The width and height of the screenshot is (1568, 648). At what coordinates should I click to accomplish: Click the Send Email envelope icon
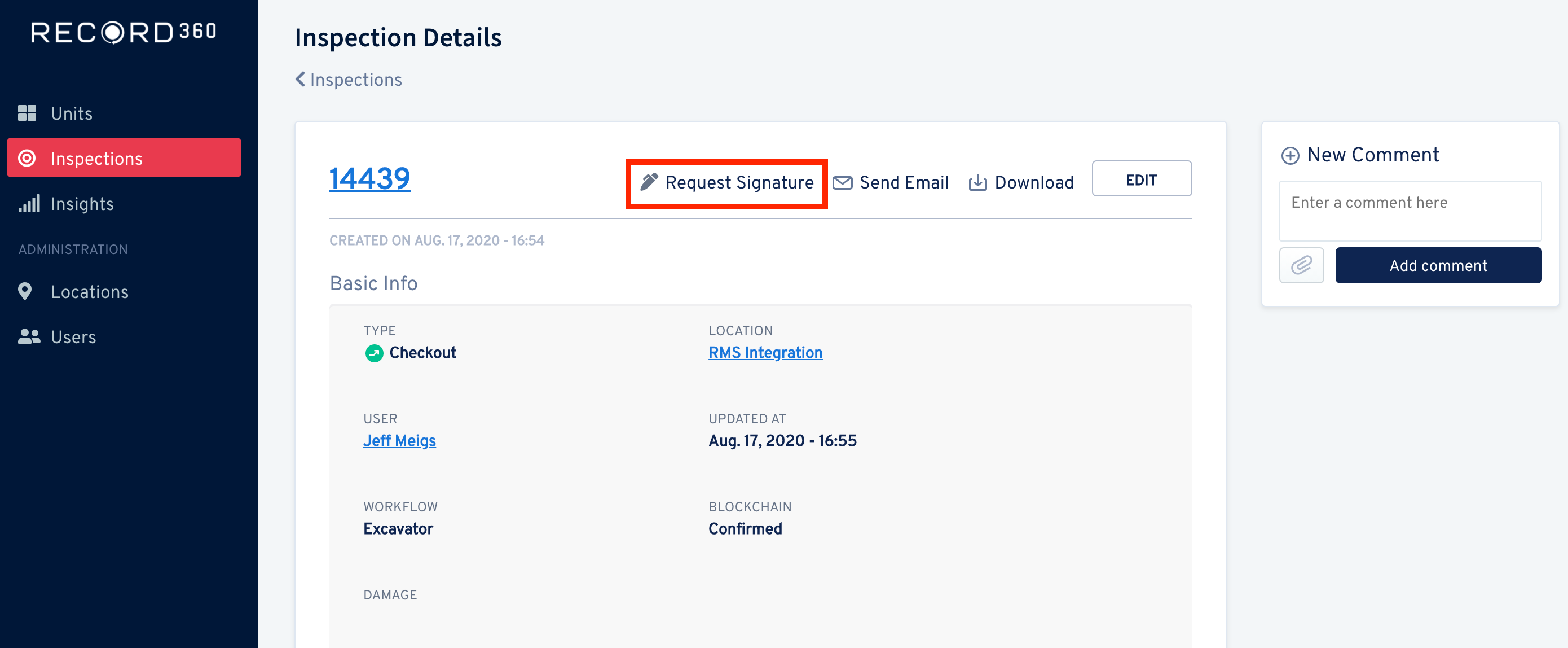(x=843, y=183)
